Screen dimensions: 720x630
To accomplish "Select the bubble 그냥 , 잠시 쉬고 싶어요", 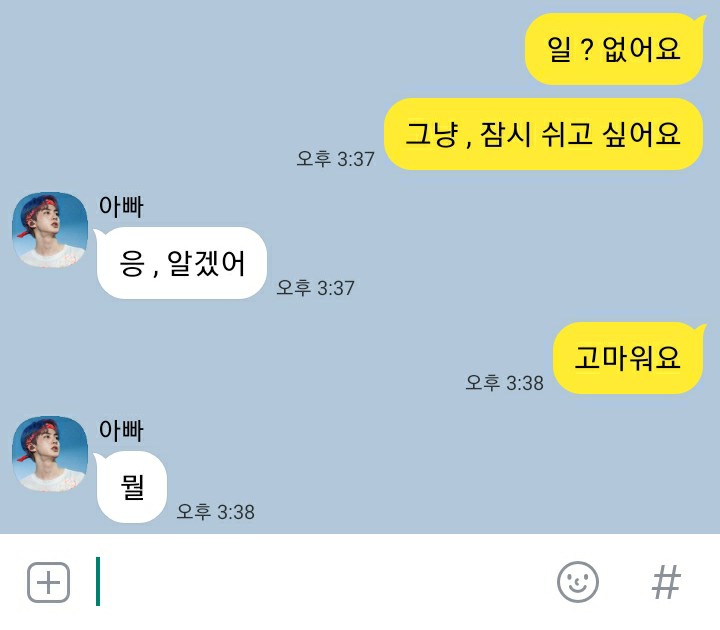I will [x=544, y=134].
